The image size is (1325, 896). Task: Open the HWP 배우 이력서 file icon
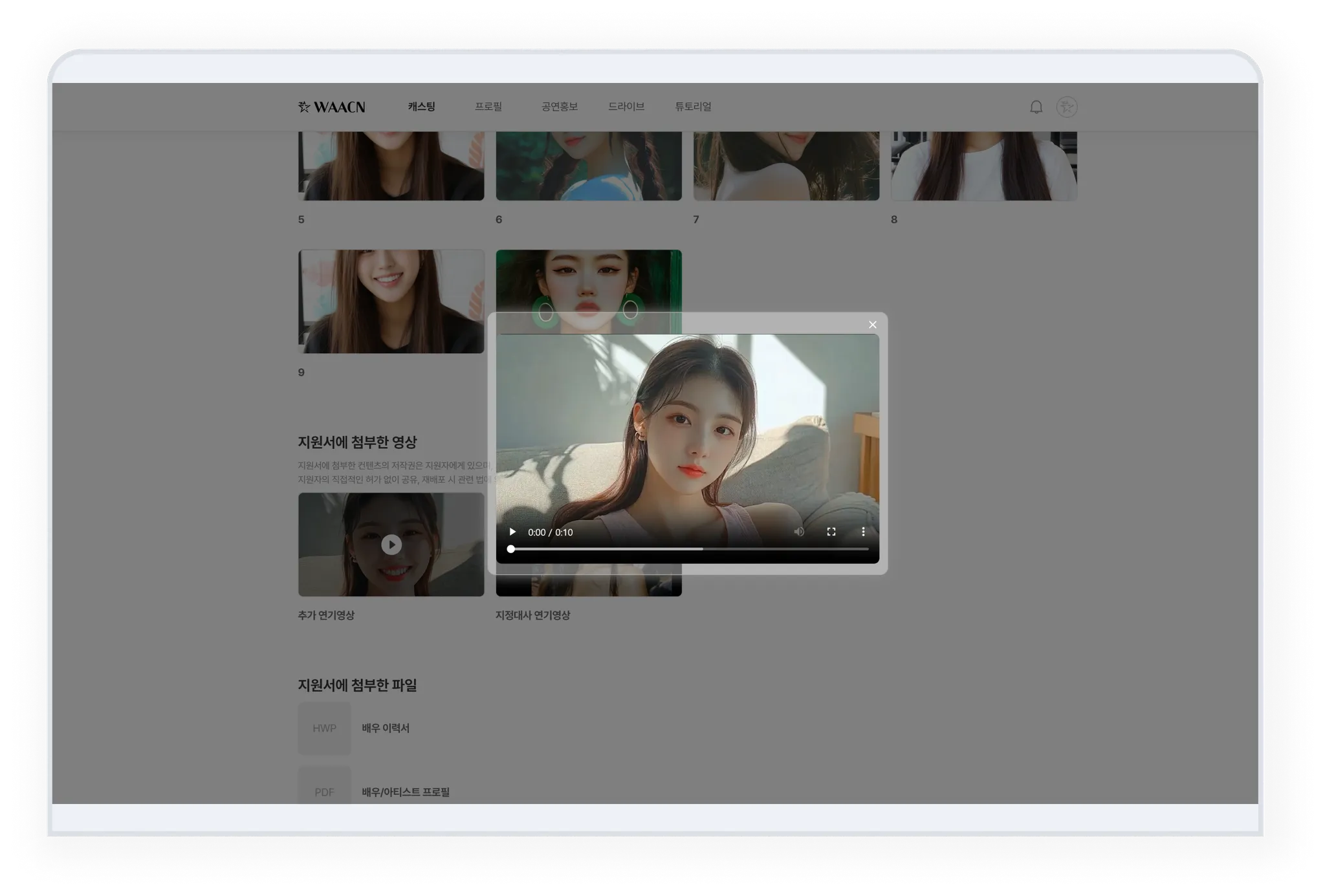(x=324, y=728)
